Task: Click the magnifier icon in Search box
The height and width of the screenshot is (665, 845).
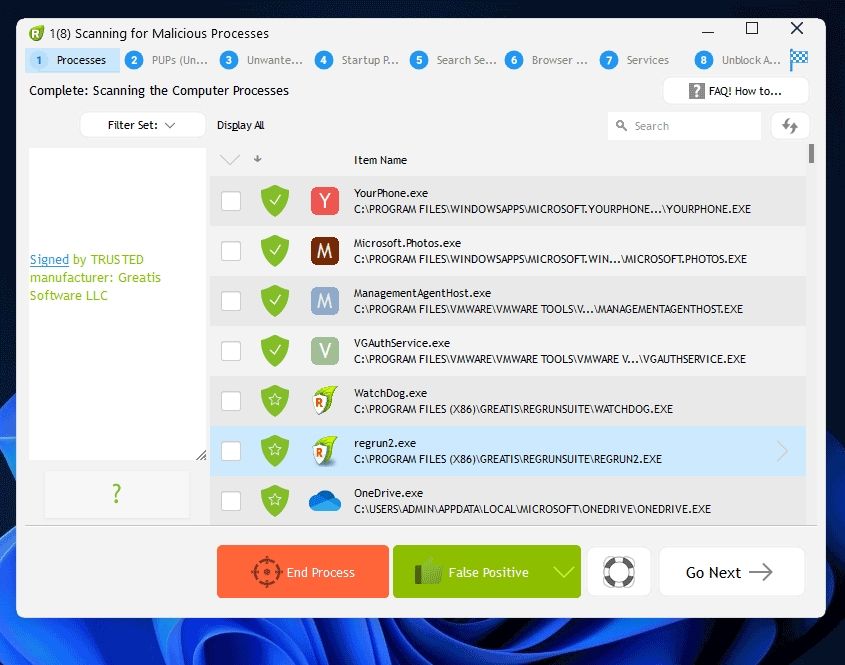Action: (621, 126)
